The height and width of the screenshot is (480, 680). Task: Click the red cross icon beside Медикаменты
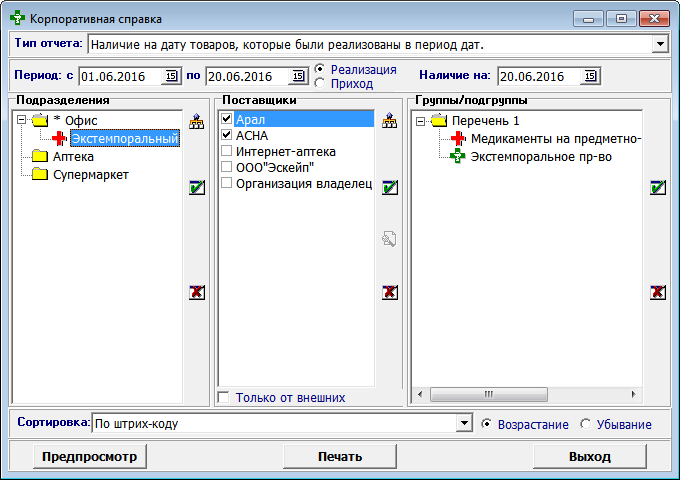pyautogui.click(x=458, y=139)
